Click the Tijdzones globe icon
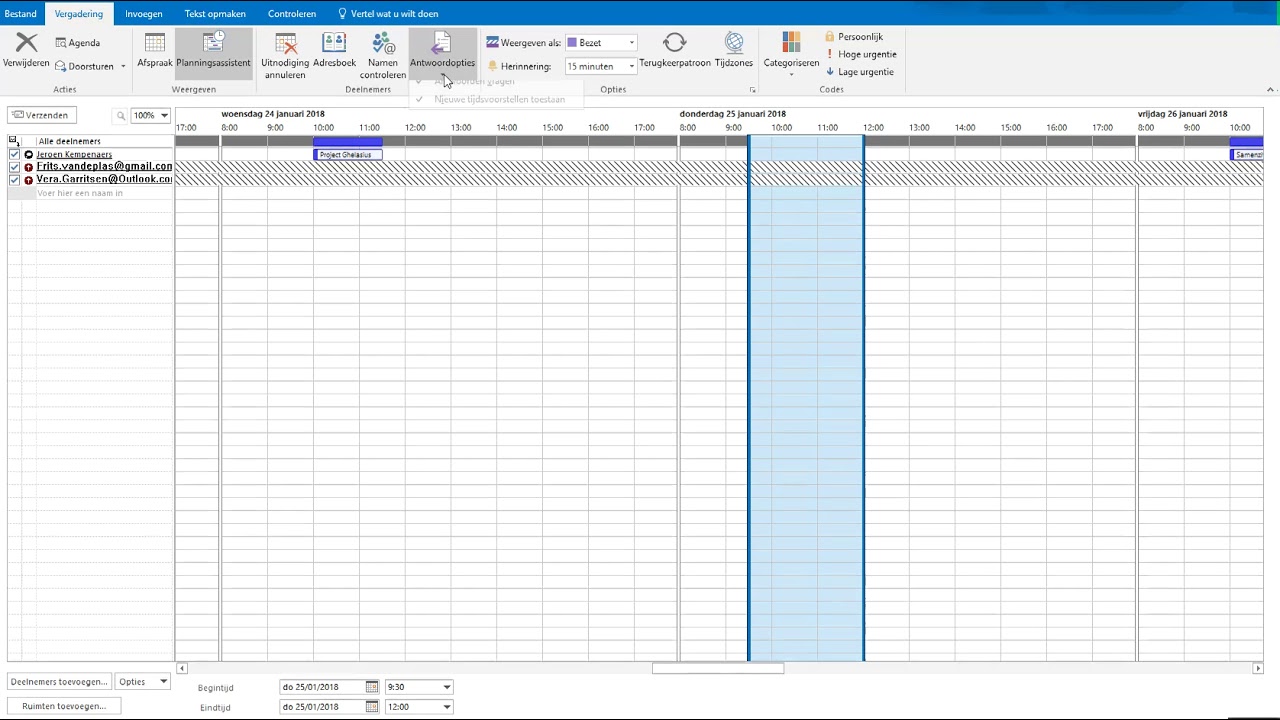1280x720 pixels. tap(734, 43)
